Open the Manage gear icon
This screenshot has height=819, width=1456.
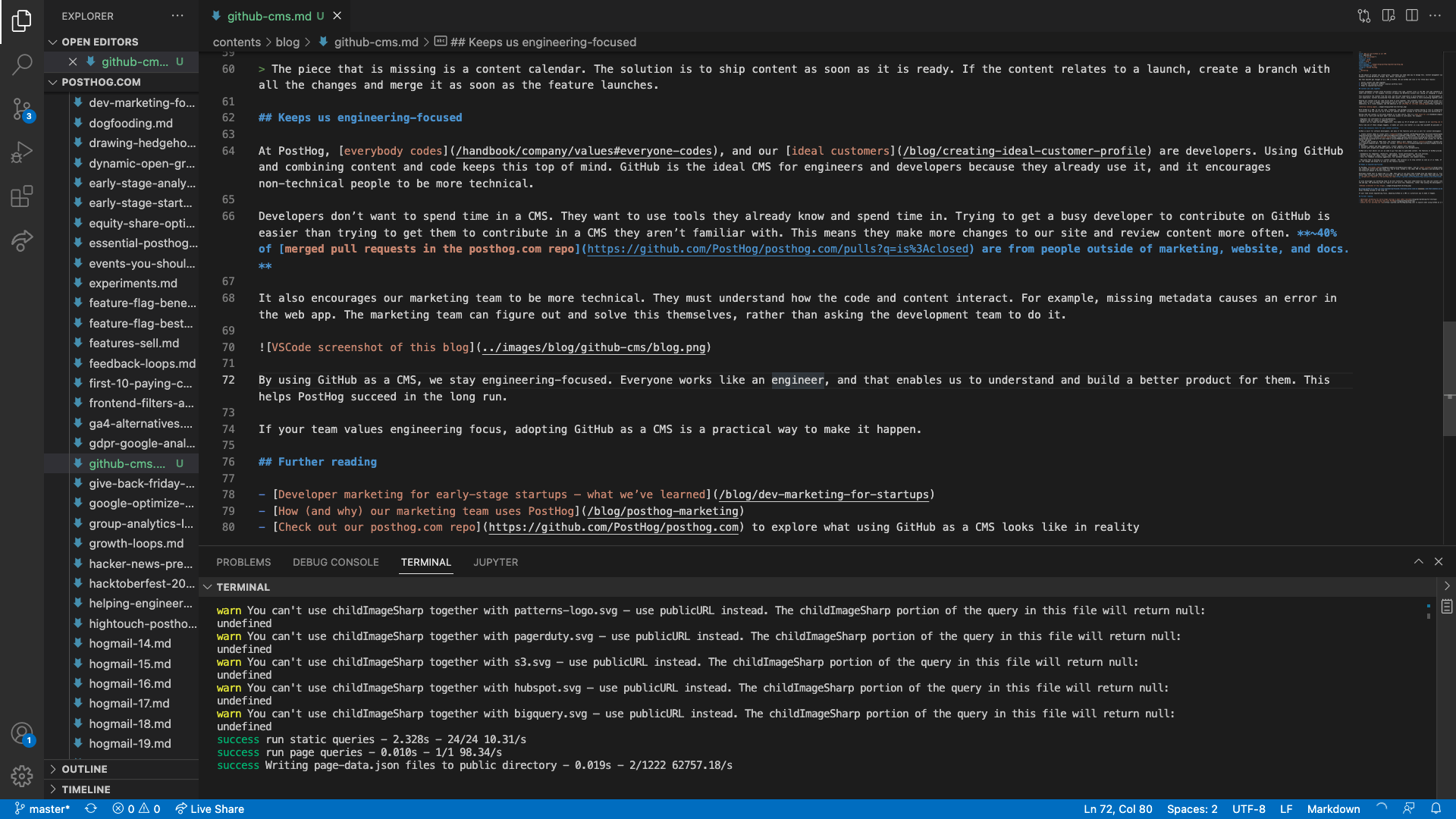(22, 777)
